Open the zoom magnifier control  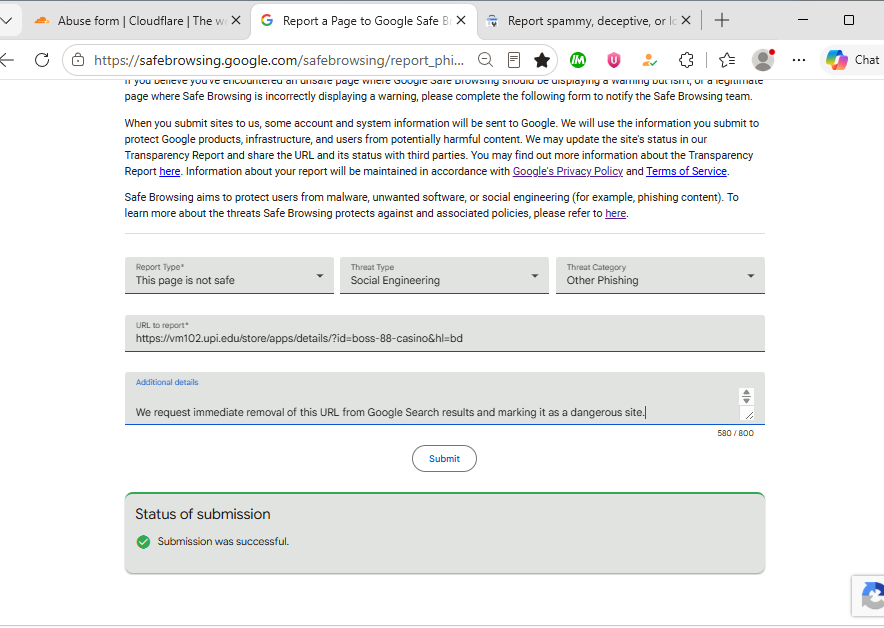click(x=485, y=60)
